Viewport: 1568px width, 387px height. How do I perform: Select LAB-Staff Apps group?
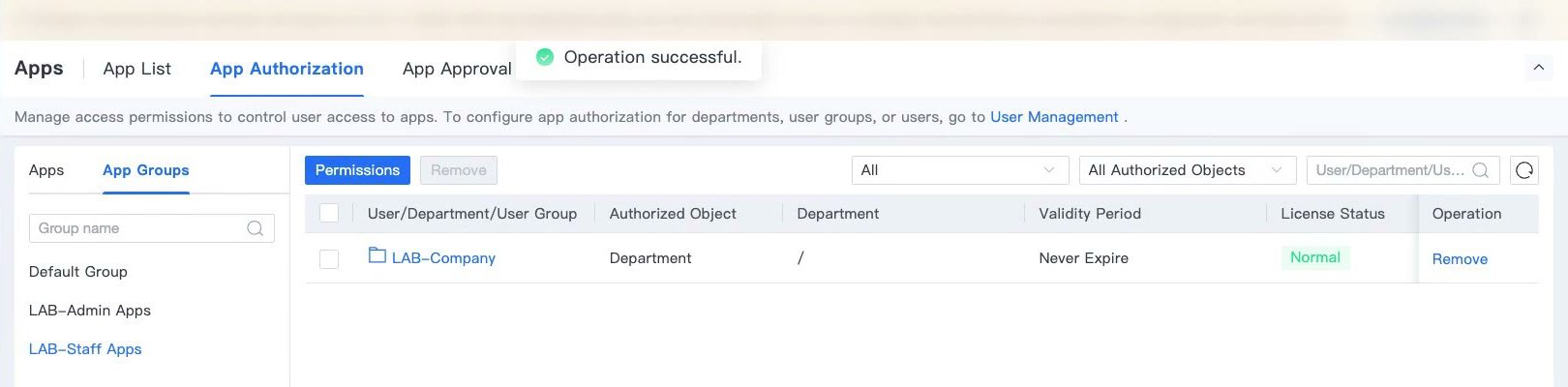(x=85, y=349)
